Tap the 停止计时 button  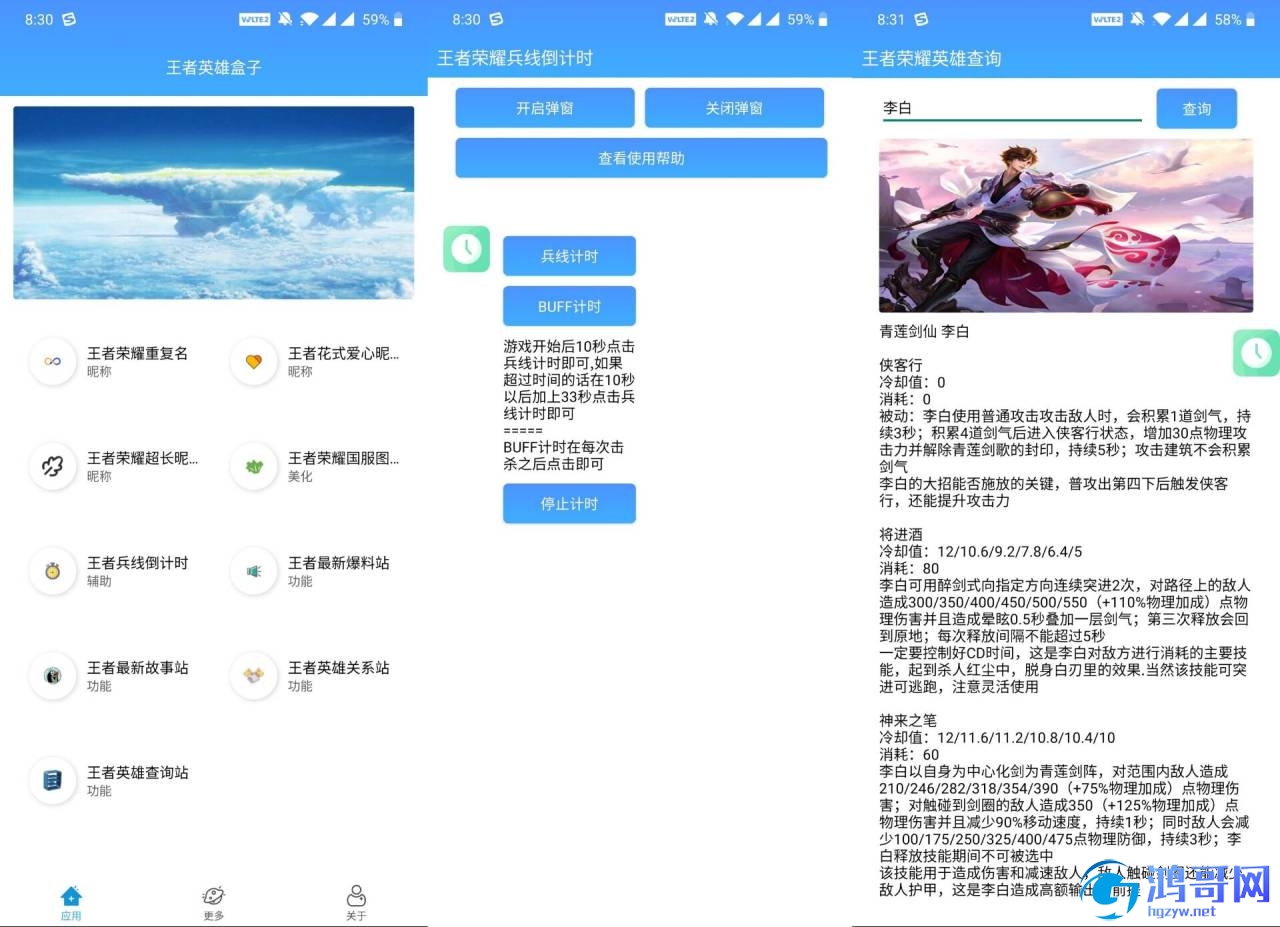click(569, 504)
